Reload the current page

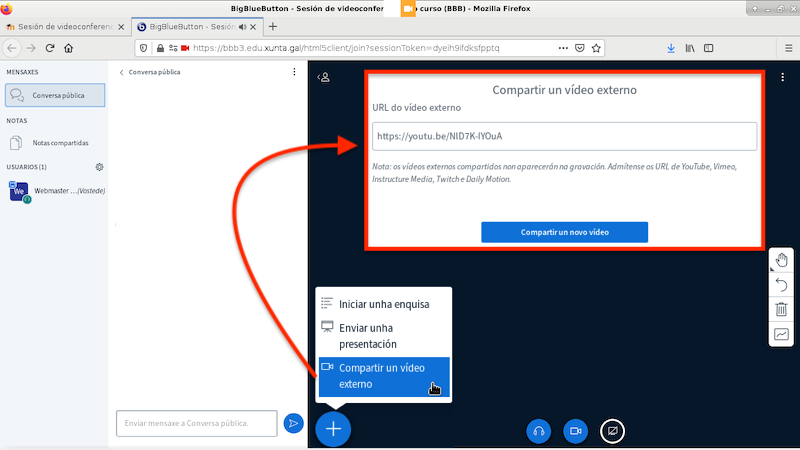click(x=50, y=48)
